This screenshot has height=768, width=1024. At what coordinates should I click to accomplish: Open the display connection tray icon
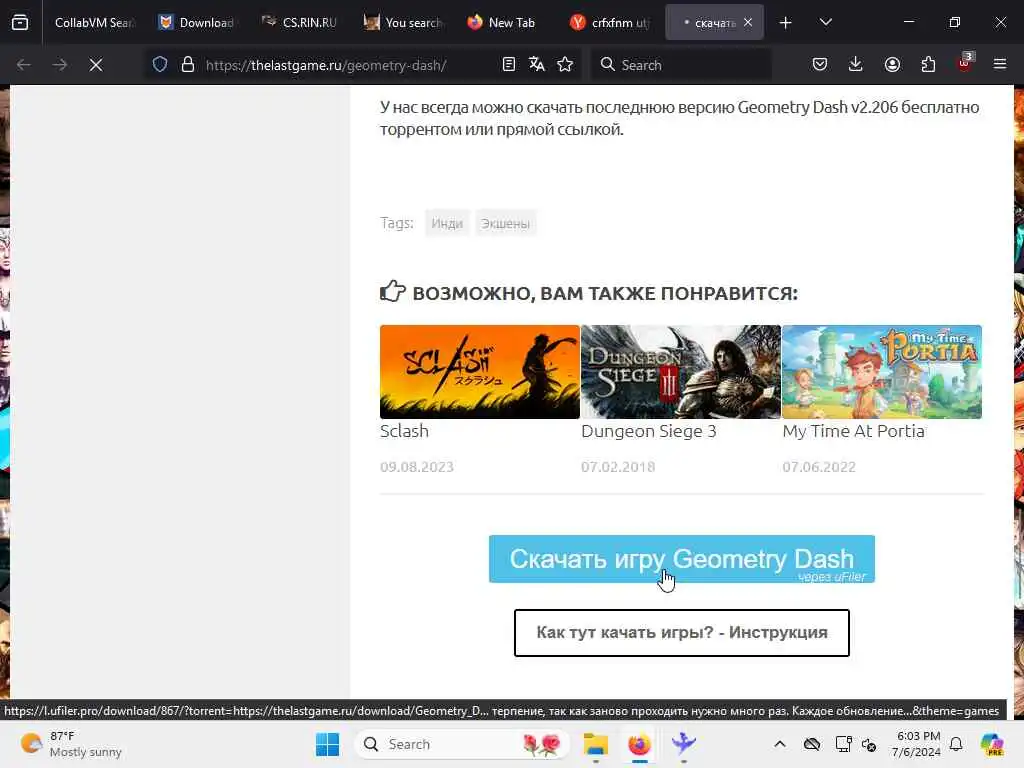843,744
